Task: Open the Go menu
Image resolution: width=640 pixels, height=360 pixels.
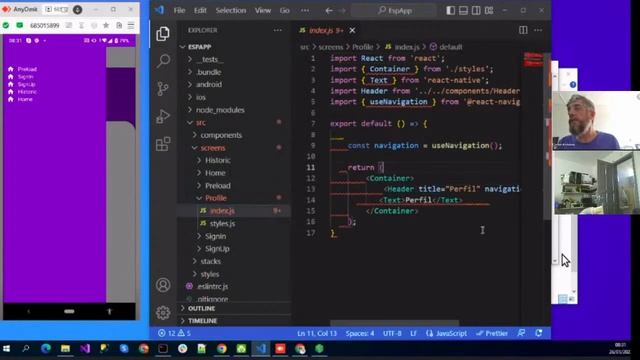Action: [x=285, y=11]
